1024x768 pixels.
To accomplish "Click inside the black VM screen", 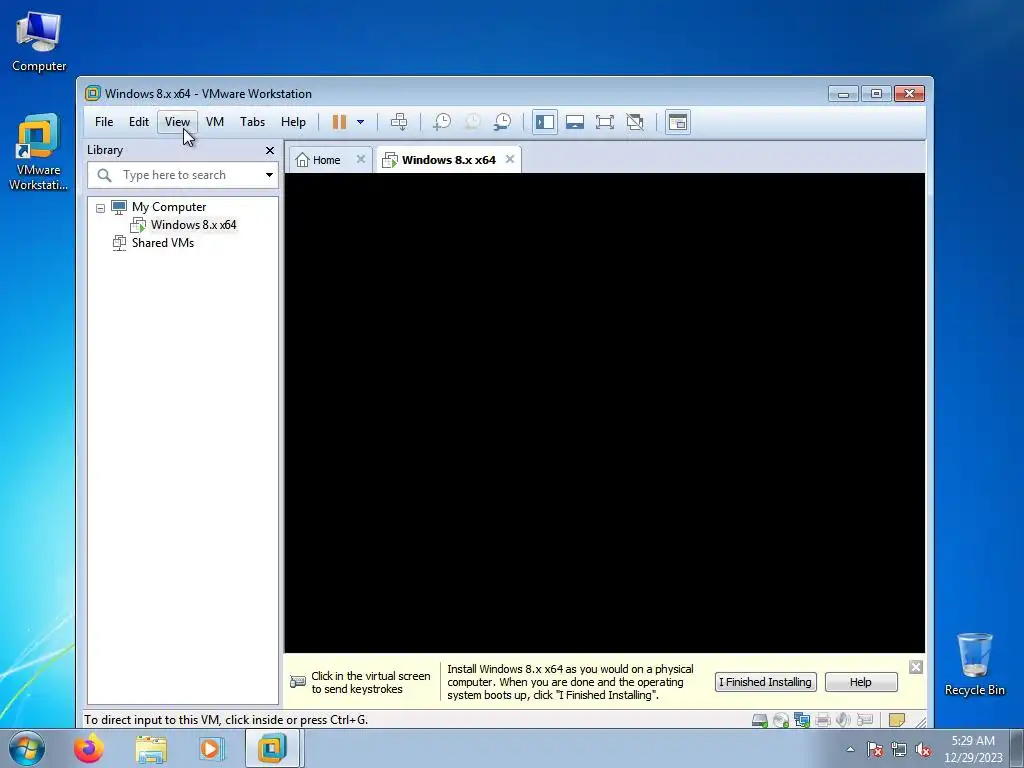I will [605, 413].
